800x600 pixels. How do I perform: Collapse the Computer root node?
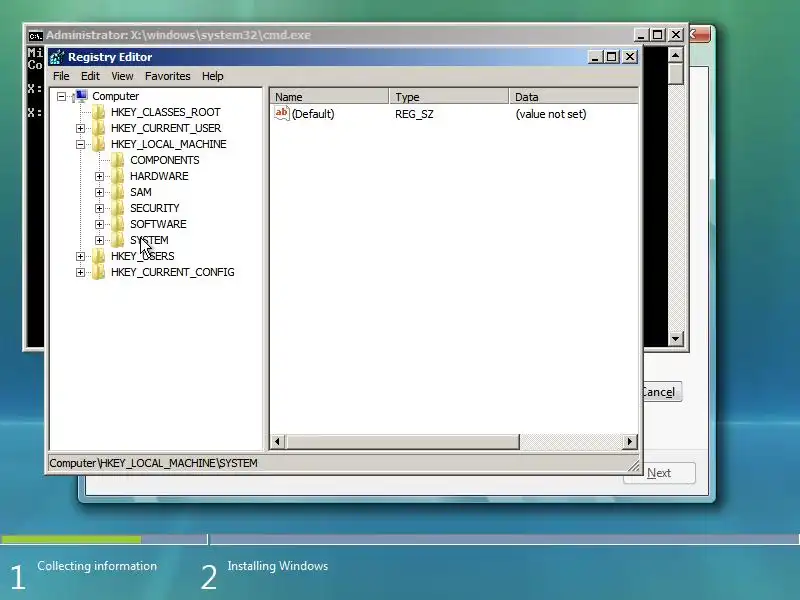click(62, 96)
